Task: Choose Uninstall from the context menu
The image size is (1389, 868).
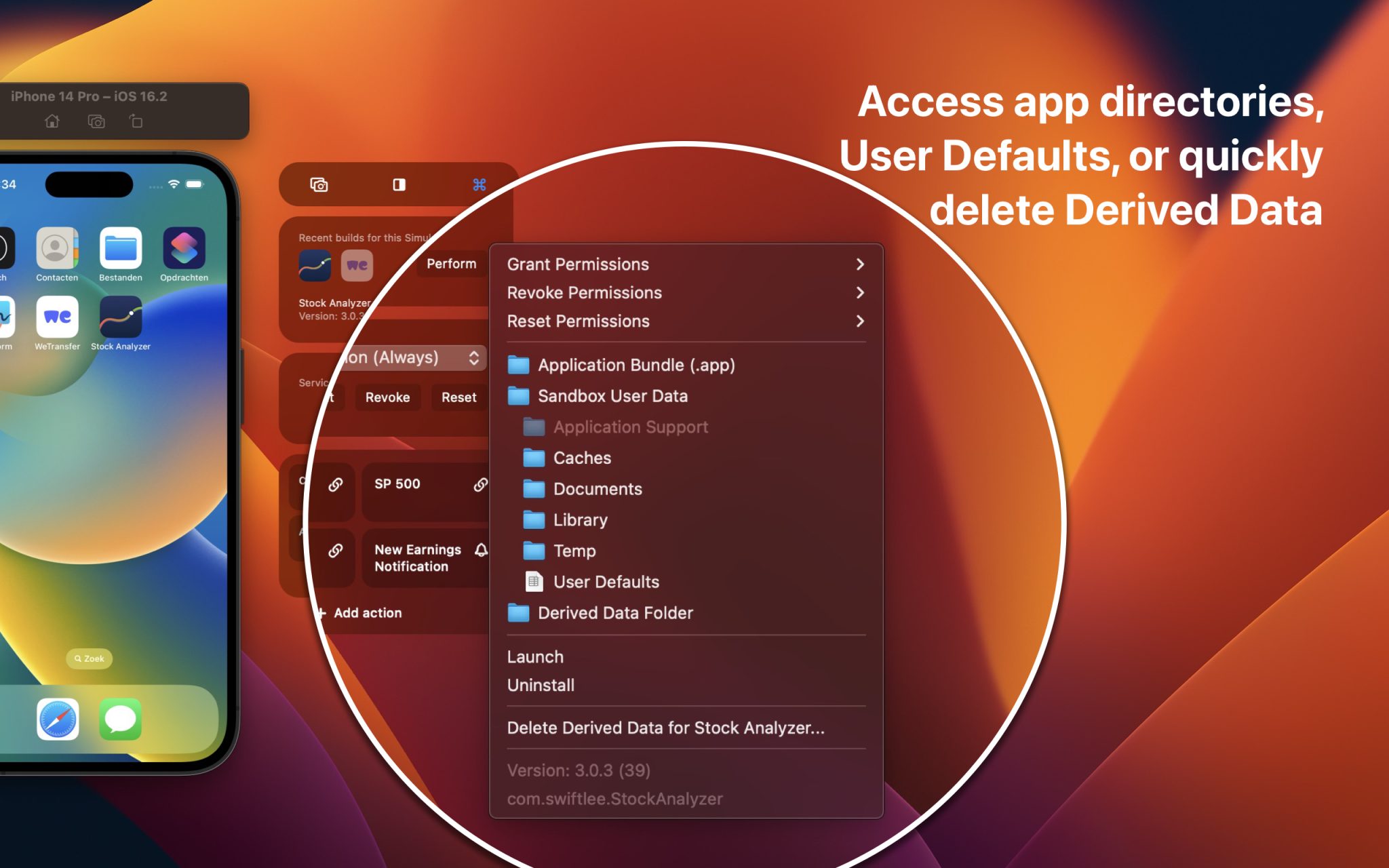Action: 686,686
